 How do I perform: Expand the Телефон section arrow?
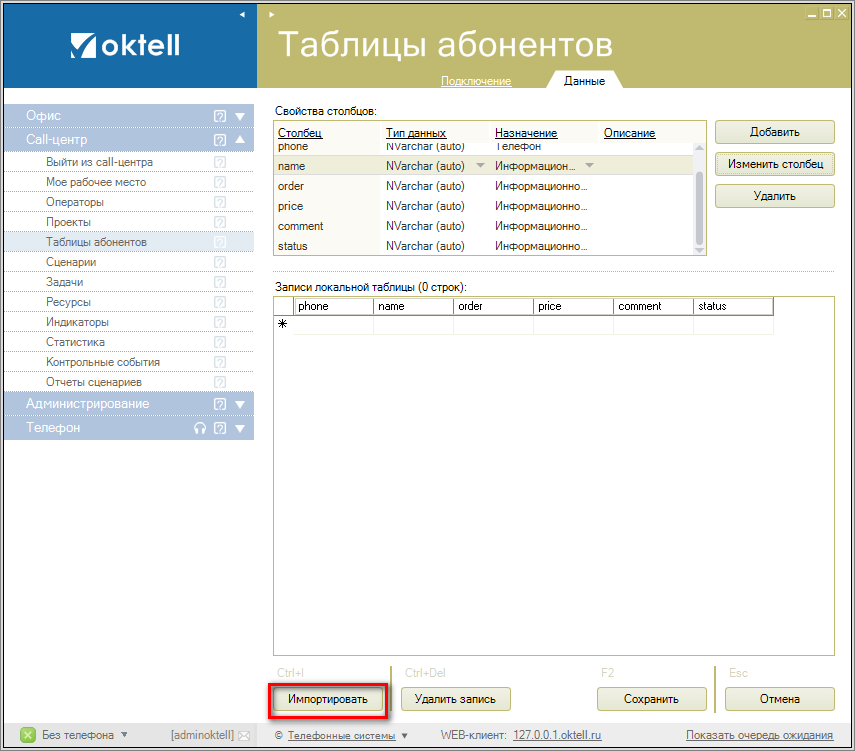240,429
